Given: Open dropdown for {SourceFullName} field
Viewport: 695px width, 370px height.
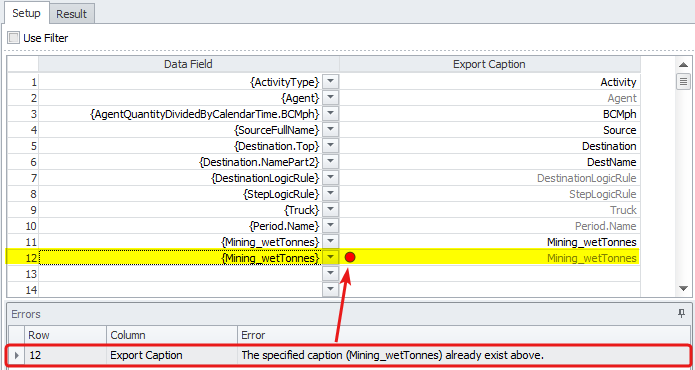Looking at the screenshot, I should point(330,130).
